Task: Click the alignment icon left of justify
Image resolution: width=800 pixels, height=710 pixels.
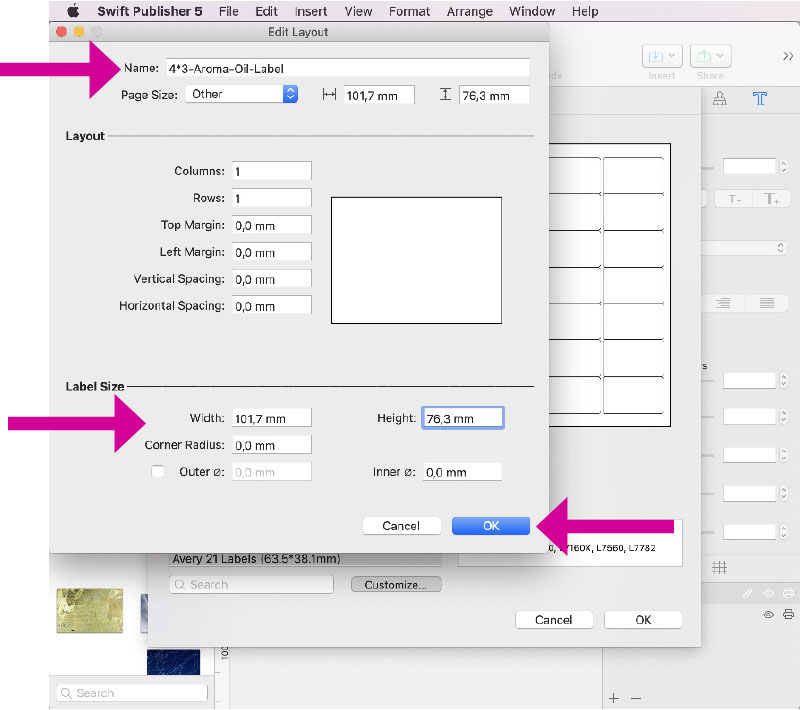Action: [723, 303]
